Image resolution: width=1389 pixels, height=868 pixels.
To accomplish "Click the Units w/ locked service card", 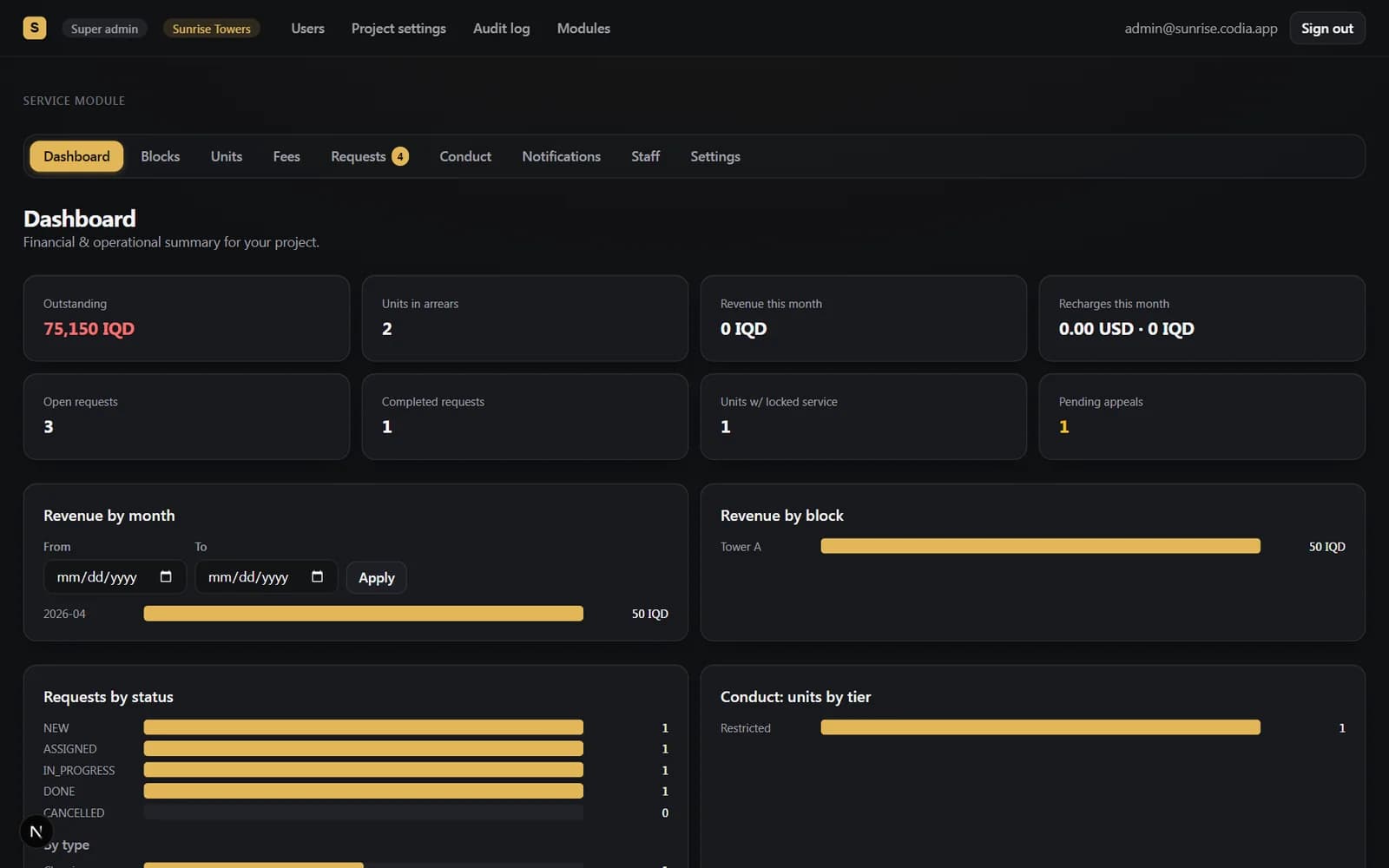I will pos(864,417).
